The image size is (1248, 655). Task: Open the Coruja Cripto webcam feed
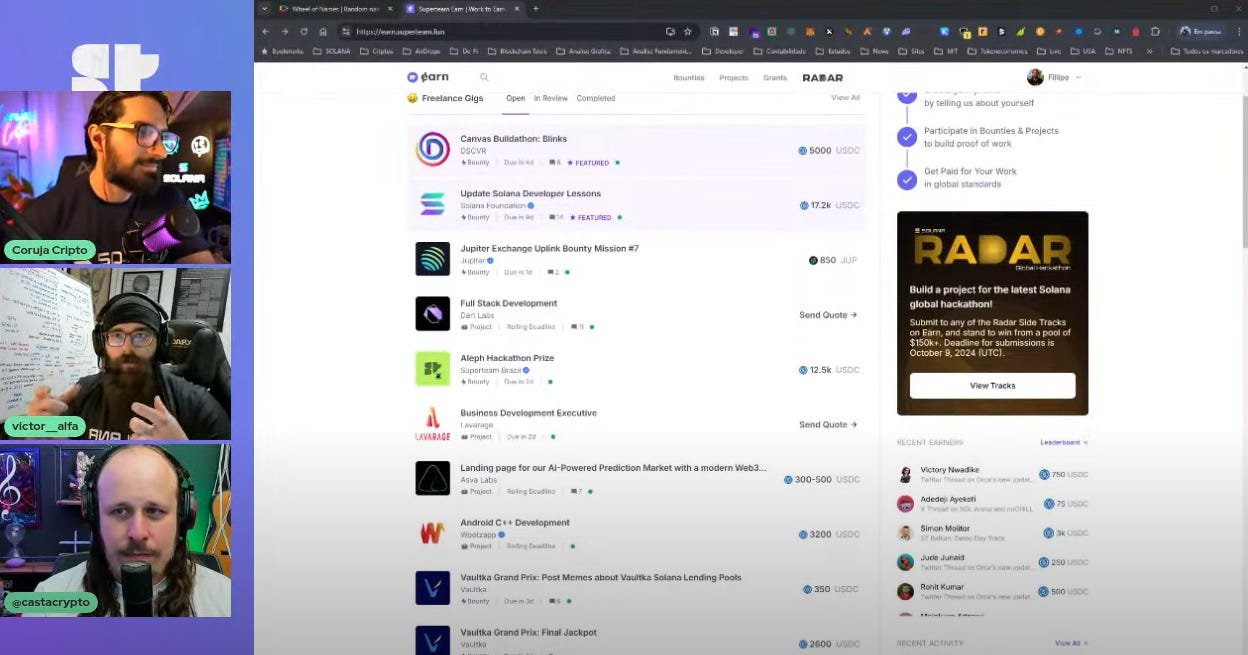pos(116,176)
